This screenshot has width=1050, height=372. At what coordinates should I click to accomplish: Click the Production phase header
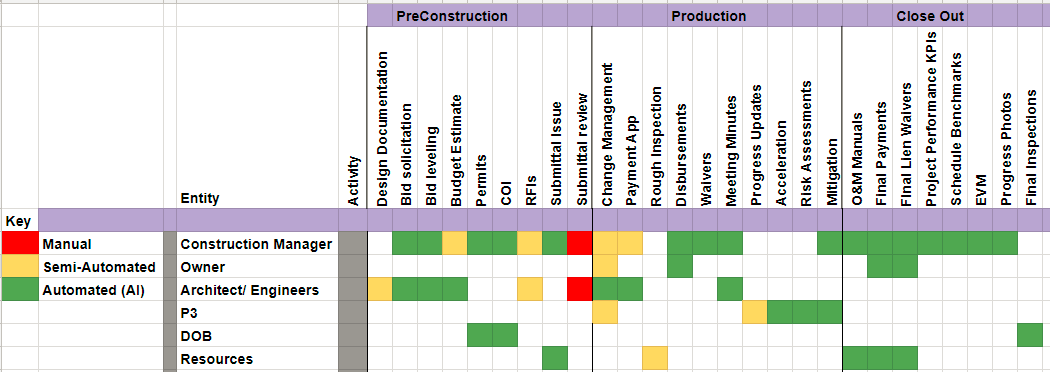point(708,16)
